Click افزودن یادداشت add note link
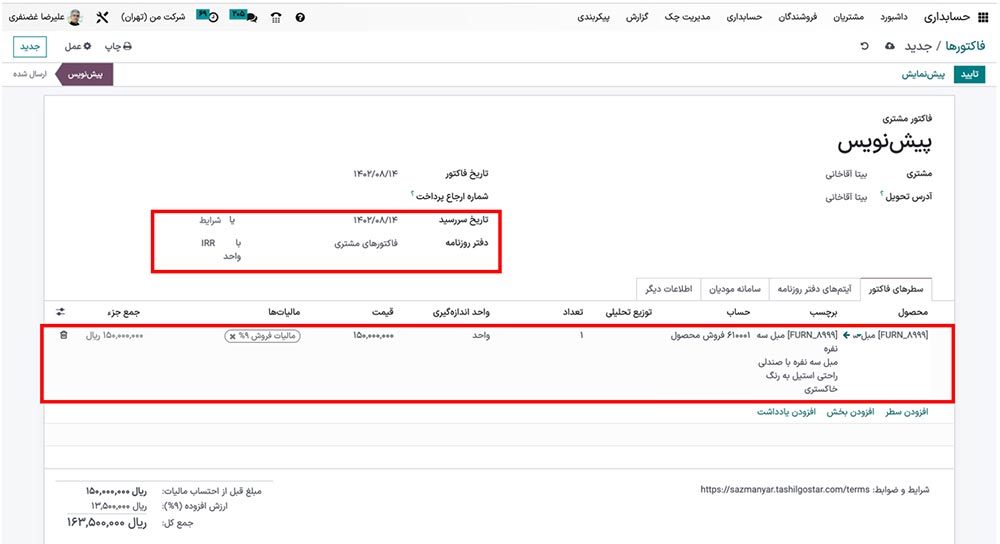1000x544 pixels. pyautogui.click(x=786, y=412)
